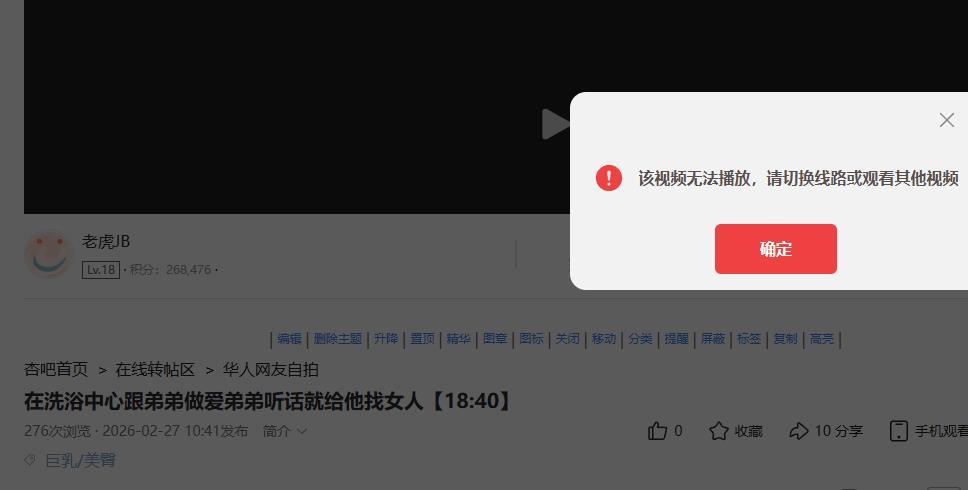This screenshot has height=490, width=968.
Task: Click the mobile phone 手机观看 icon
Action: point(898,431)
